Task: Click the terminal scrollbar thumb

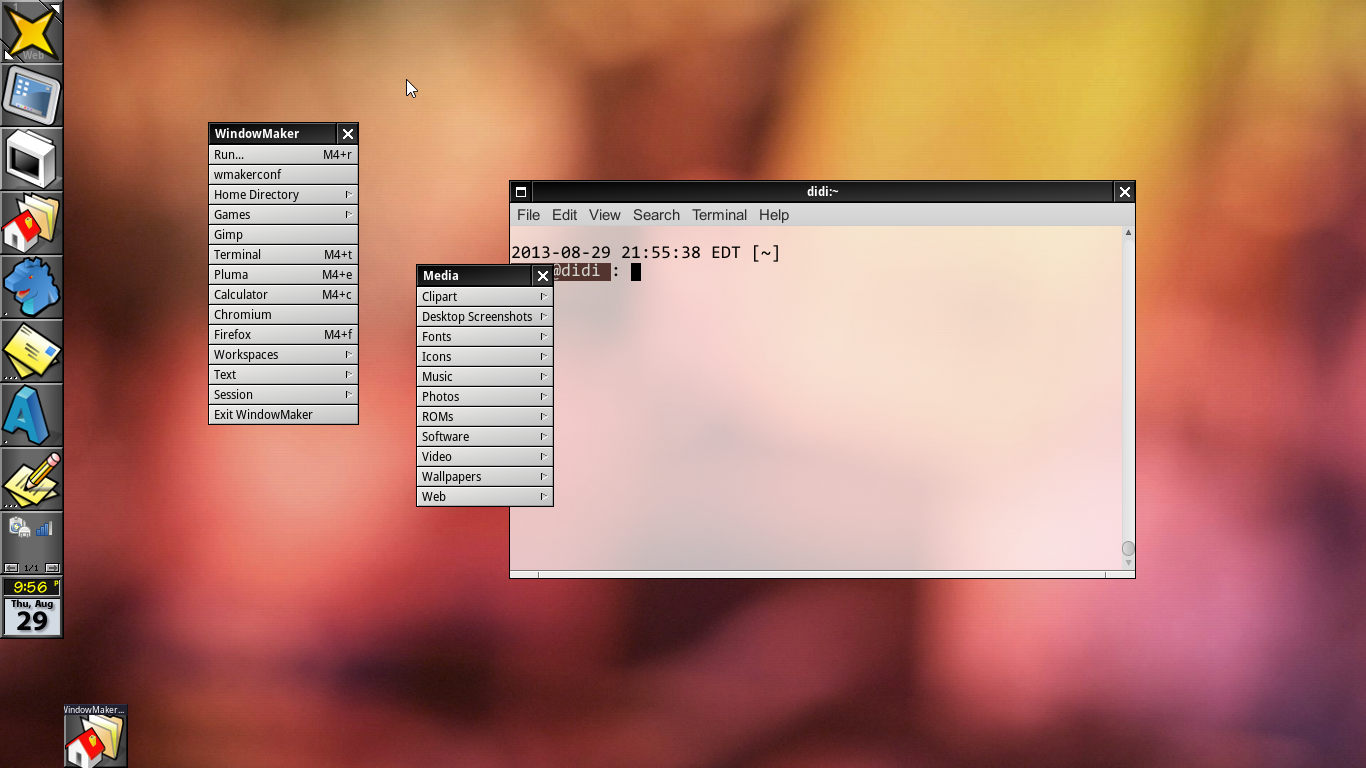Action: click(x=1128, y=548)
